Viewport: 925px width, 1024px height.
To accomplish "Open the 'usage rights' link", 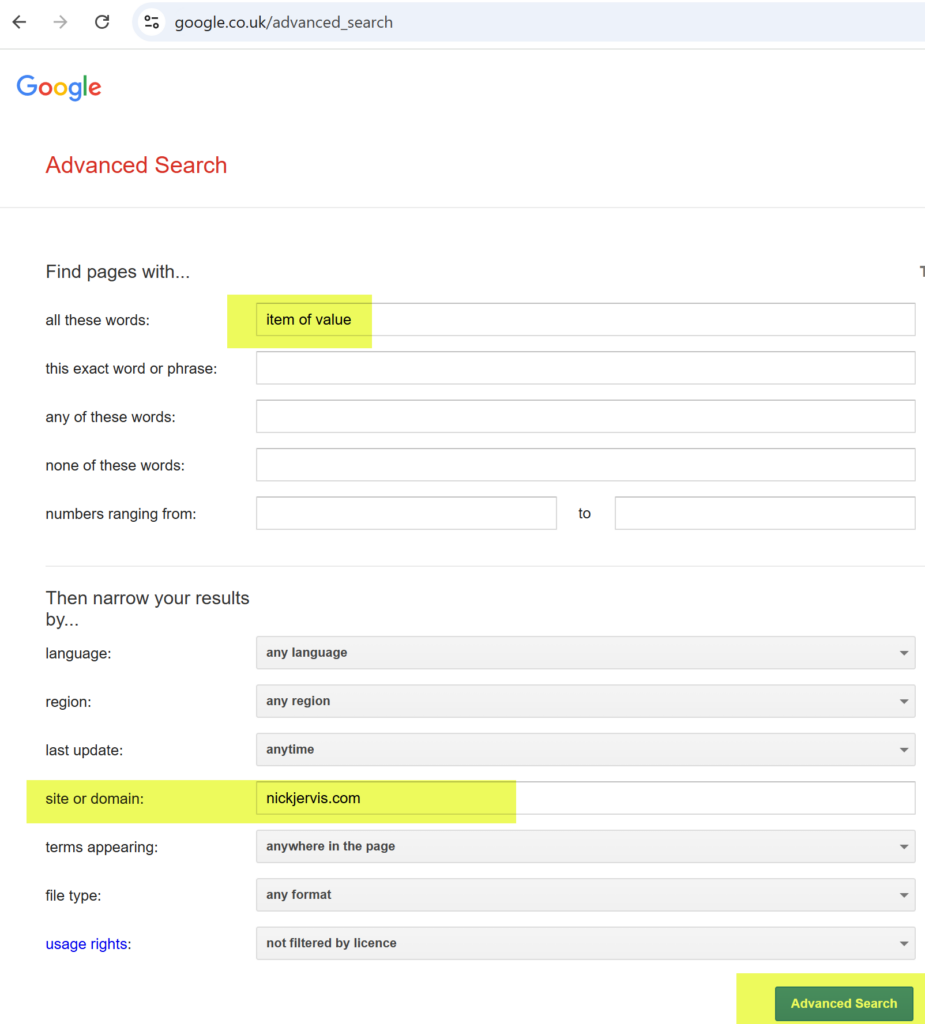I will pyautogui.click(x=88, y=942).
